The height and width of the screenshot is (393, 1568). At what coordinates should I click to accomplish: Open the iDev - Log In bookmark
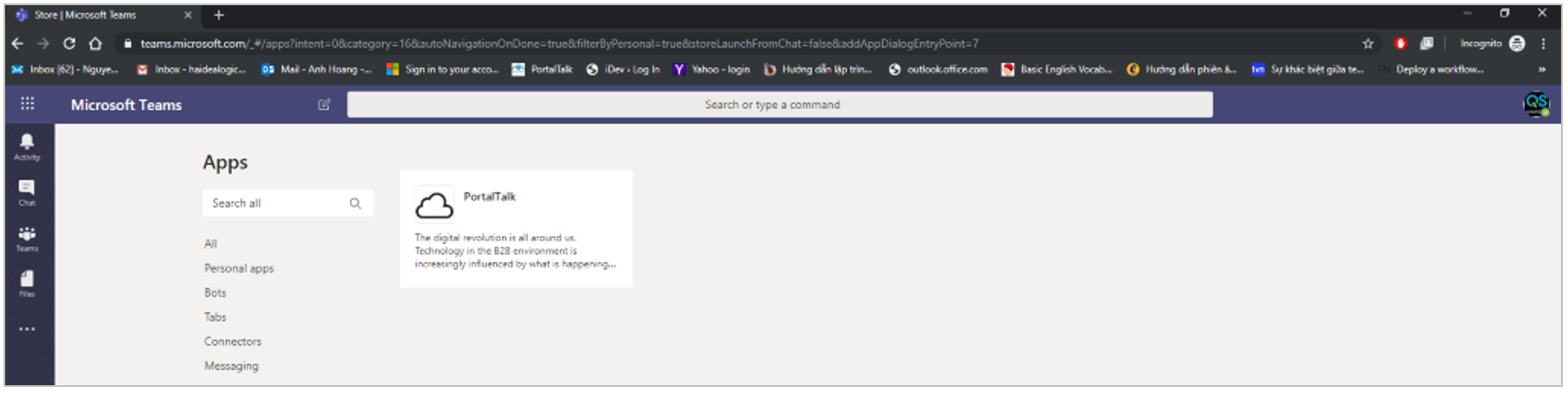point(623,69)
